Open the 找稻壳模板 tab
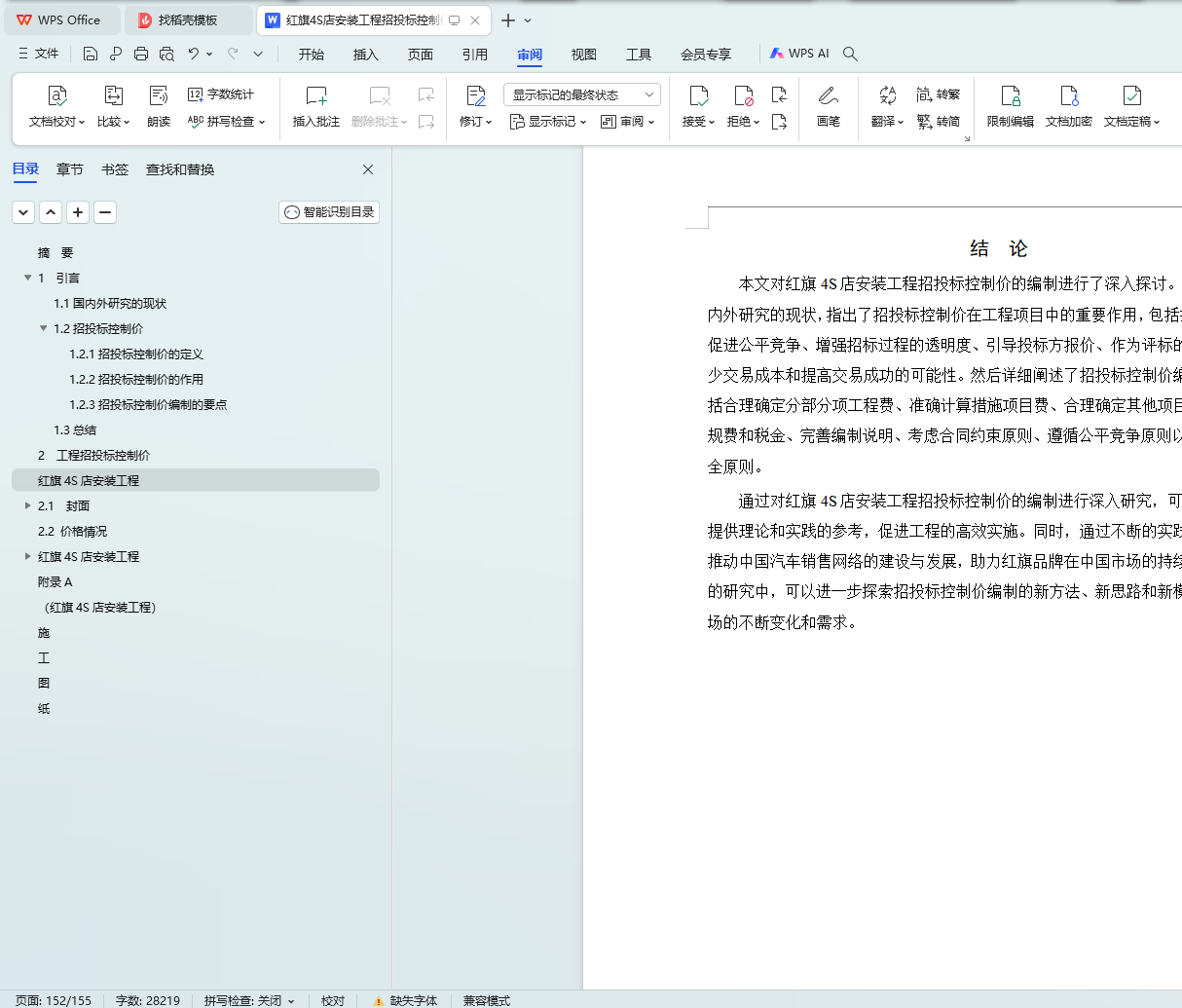 [187, 19]
